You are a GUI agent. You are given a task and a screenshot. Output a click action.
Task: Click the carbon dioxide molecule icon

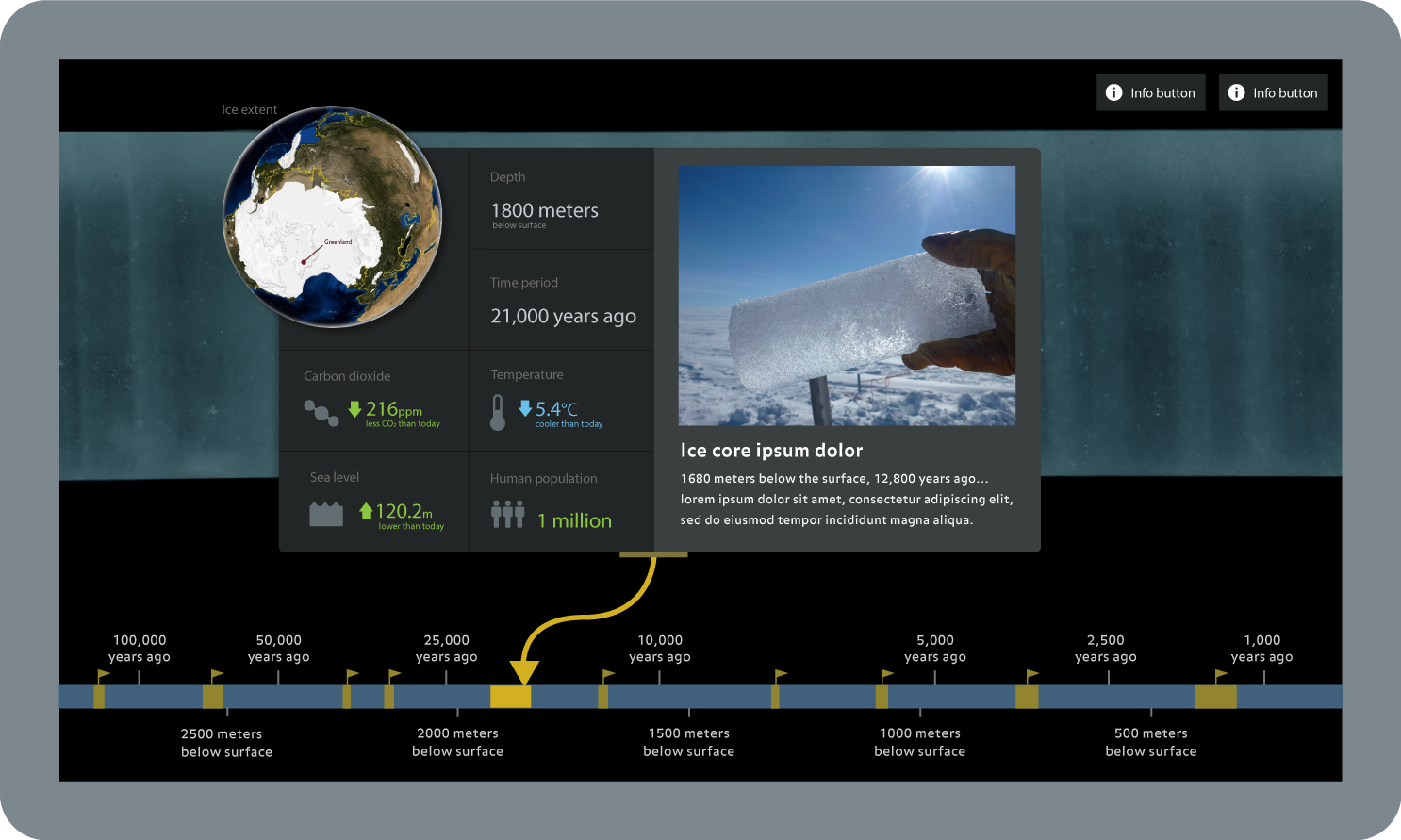[321, 413]
